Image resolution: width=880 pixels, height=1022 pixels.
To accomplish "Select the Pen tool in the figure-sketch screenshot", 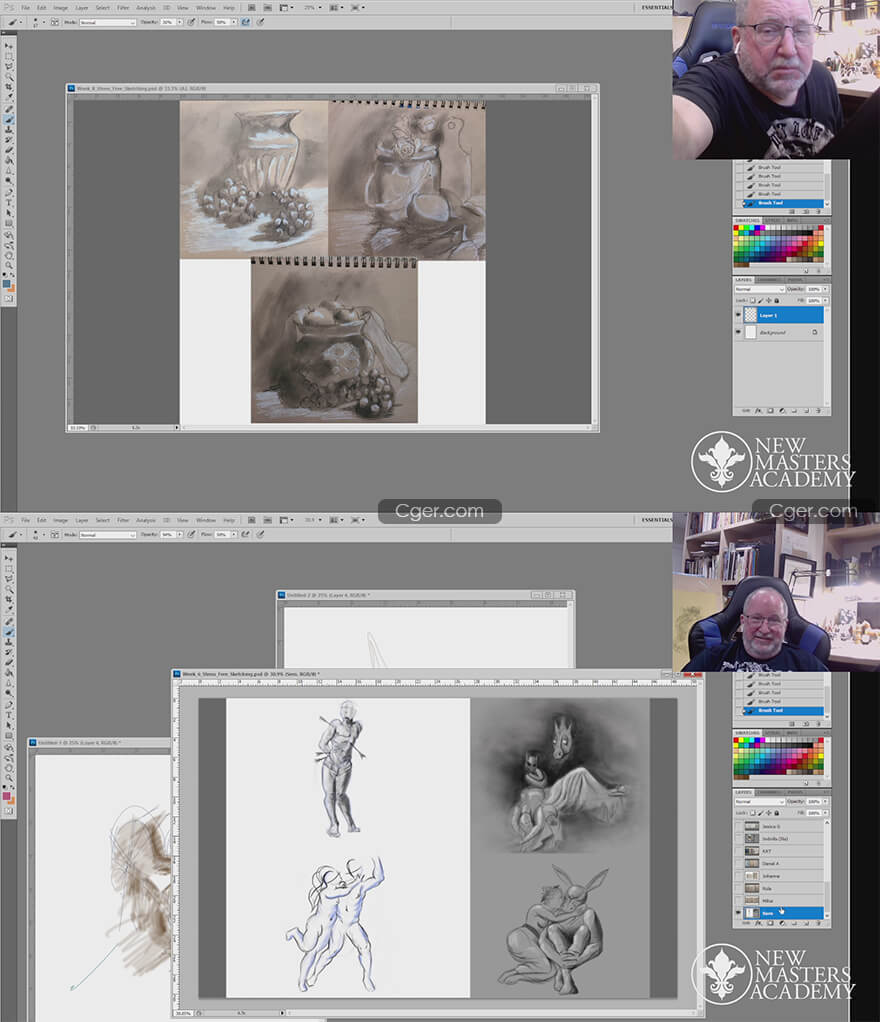I will coord(8,705).
